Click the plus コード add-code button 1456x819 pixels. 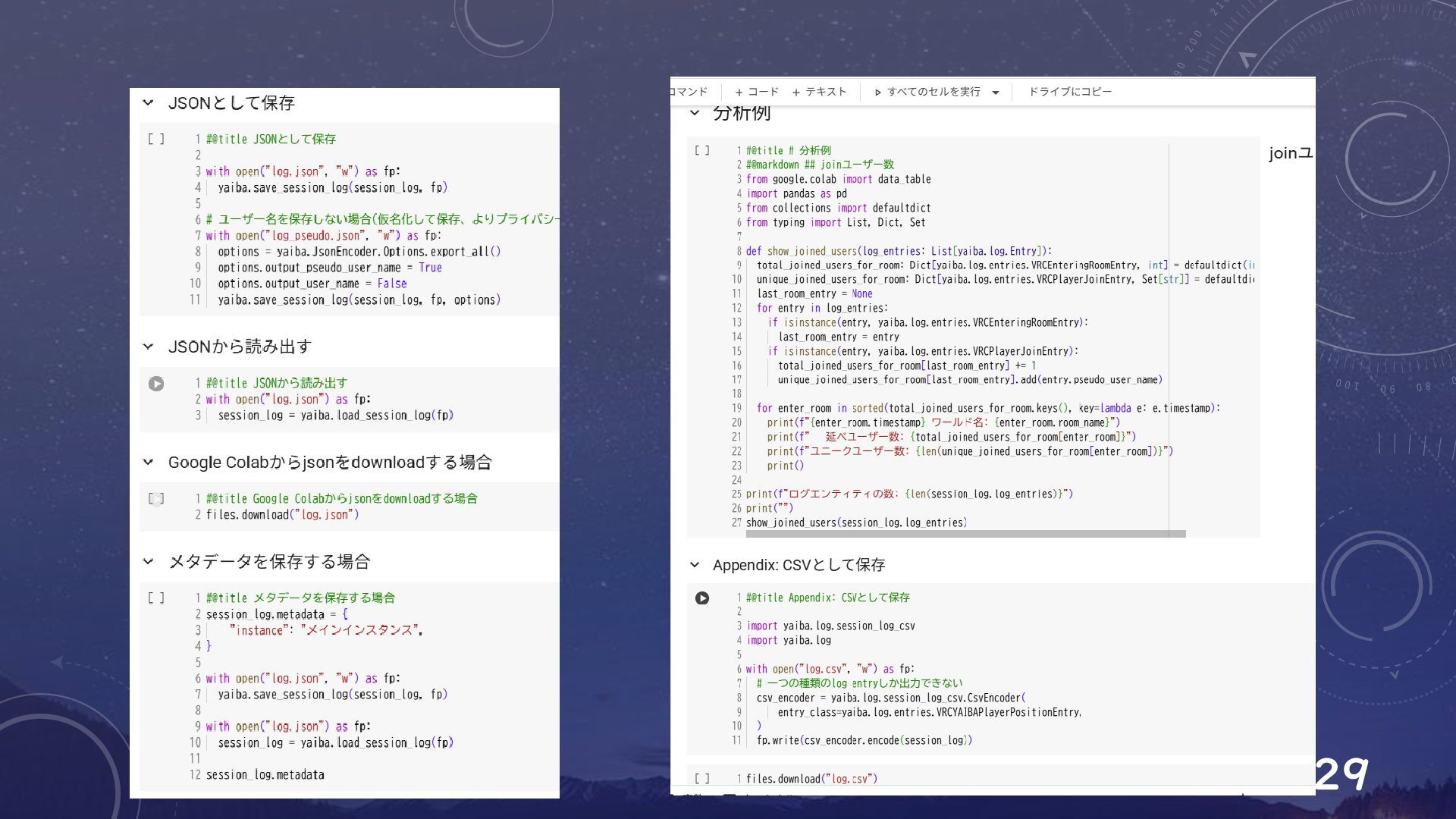coord(756,92)
